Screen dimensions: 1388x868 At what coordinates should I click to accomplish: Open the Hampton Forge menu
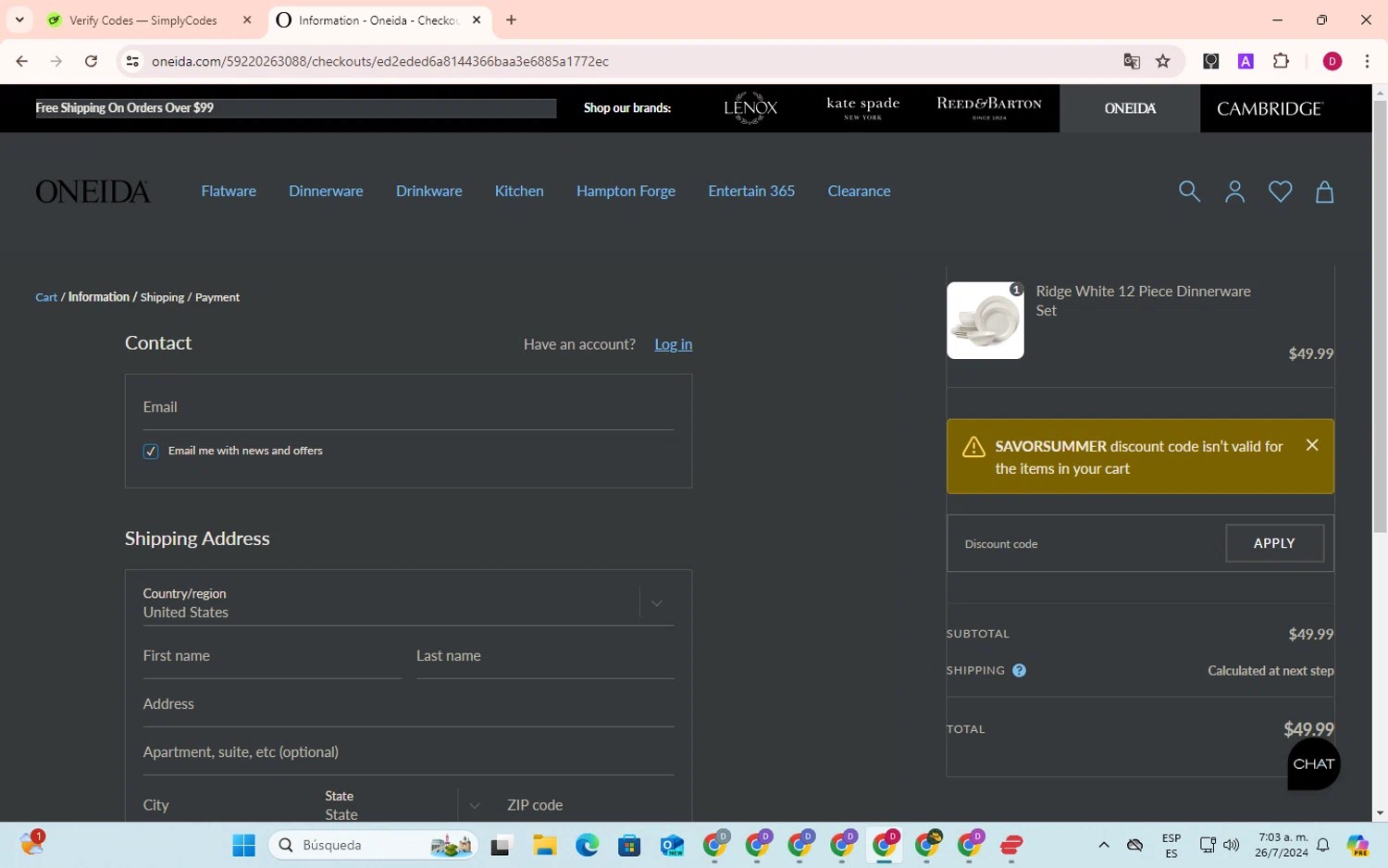click(626, 192)
